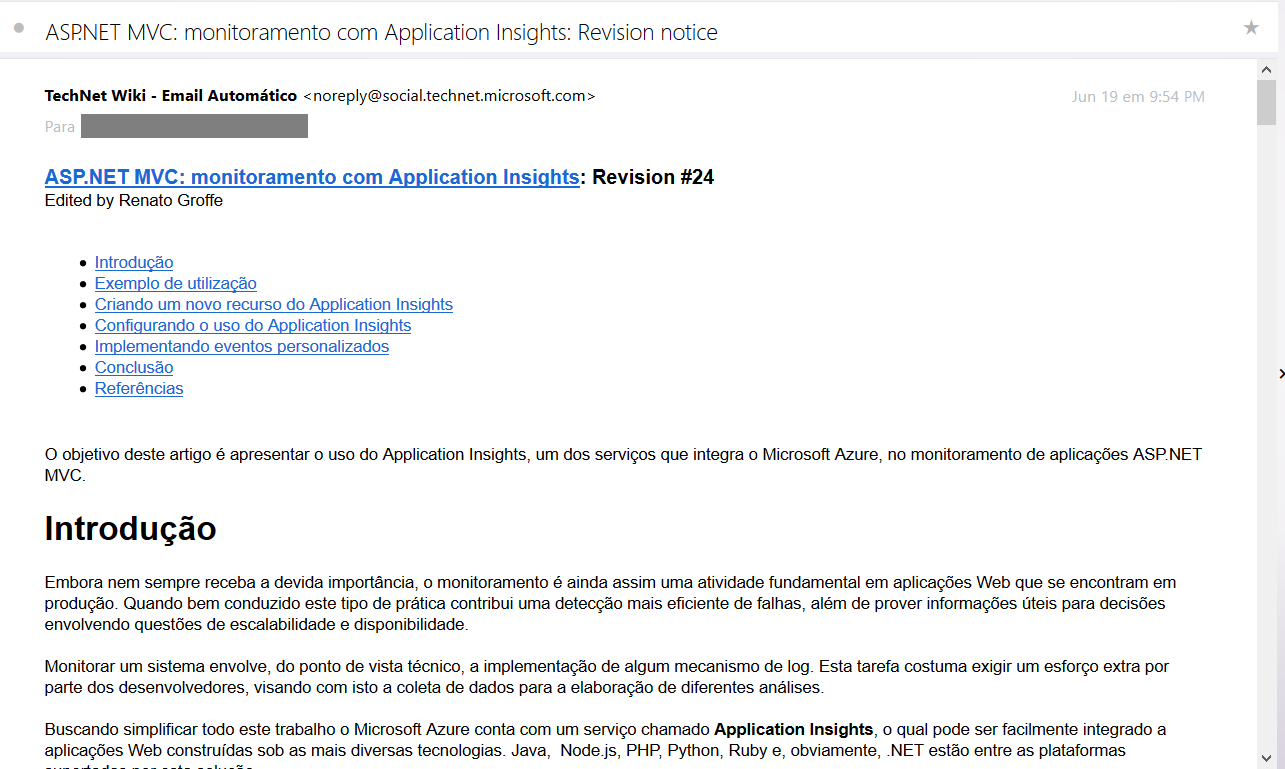Click the 'Revision #24' text
The image size is (1285, 769).
point(653,177)
